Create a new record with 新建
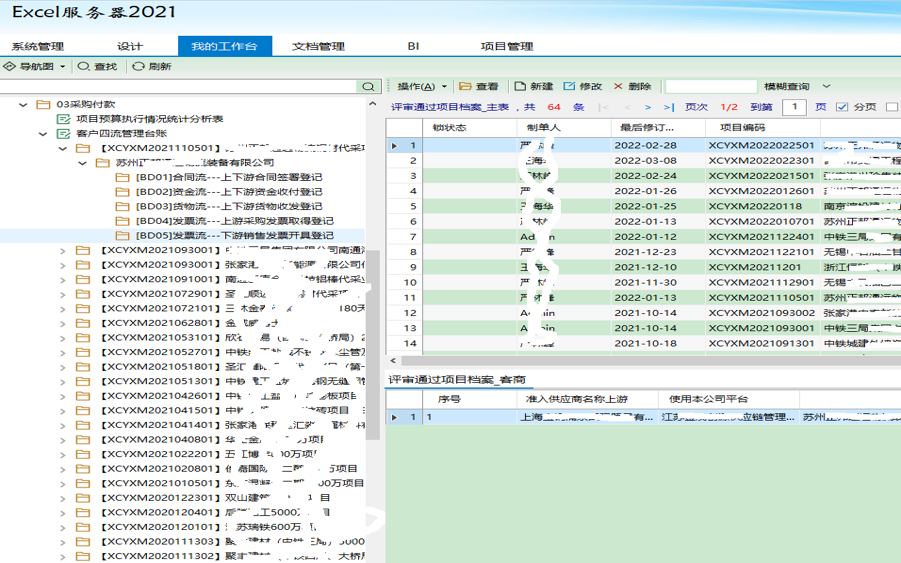The height and width of the screenshot is (563, 901). tap(533, 86)
